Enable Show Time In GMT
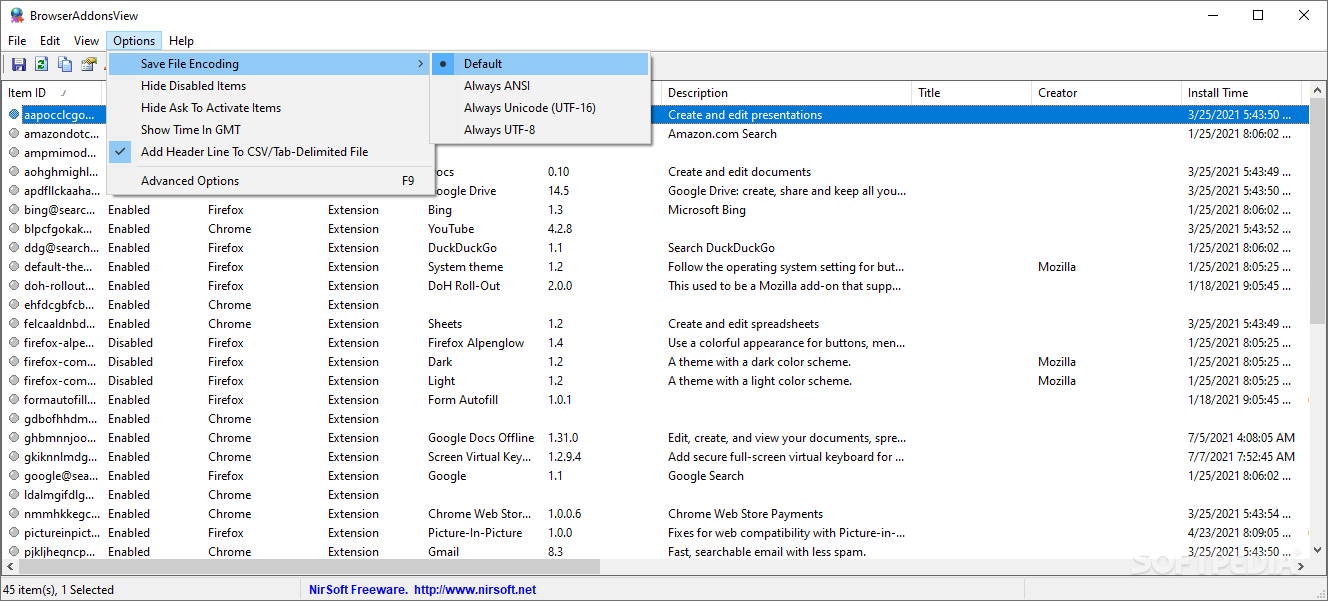 point(269,130)
